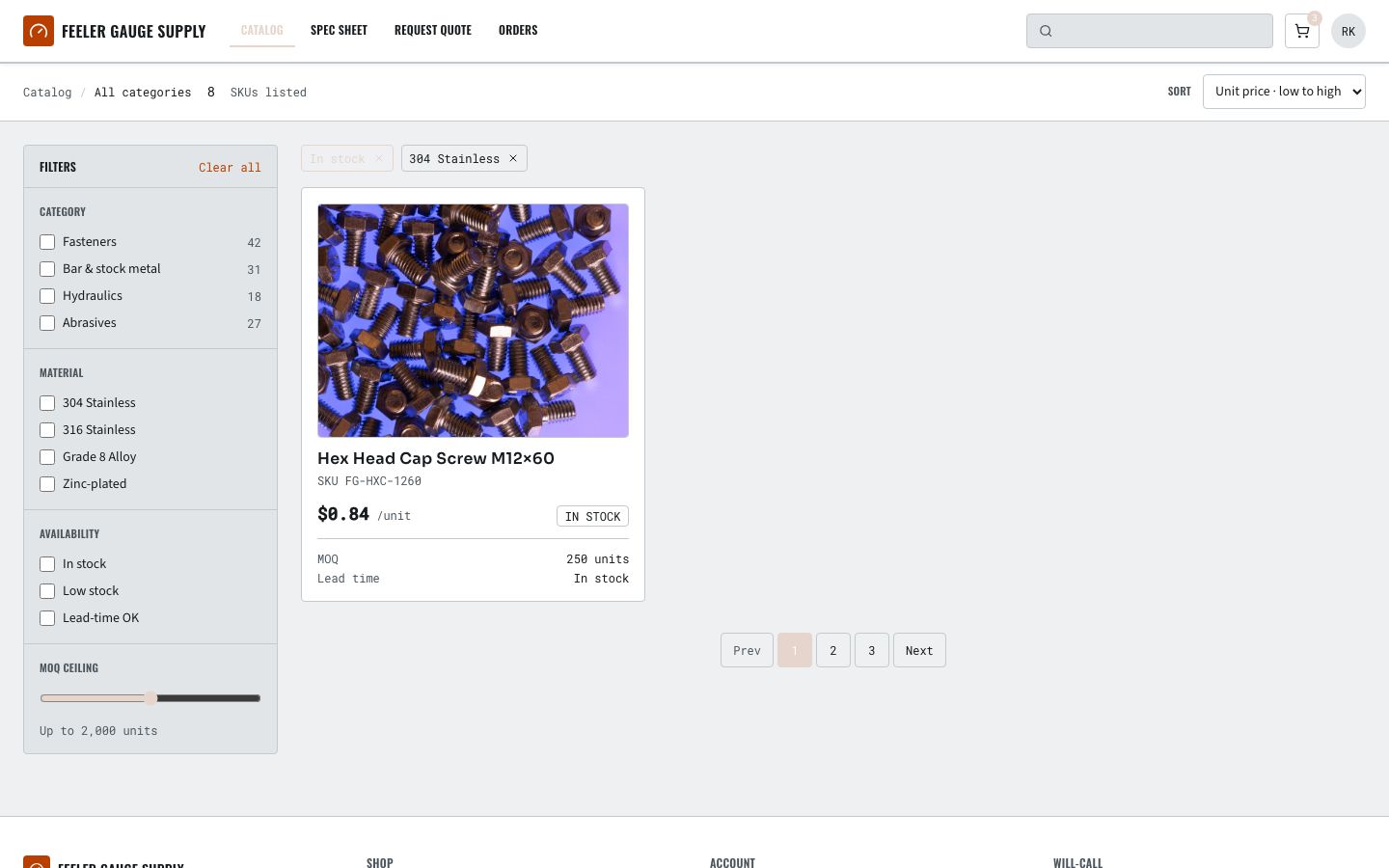The width and height of the screenshot is (1389, 868).
Task: Enable the Lead-time OK checkbox
Action: coord(47,618)
